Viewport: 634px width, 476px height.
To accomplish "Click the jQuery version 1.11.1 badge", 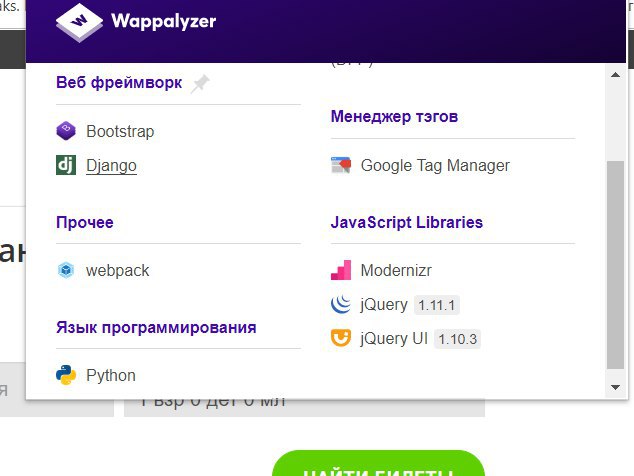I will (x=437, y=305).
